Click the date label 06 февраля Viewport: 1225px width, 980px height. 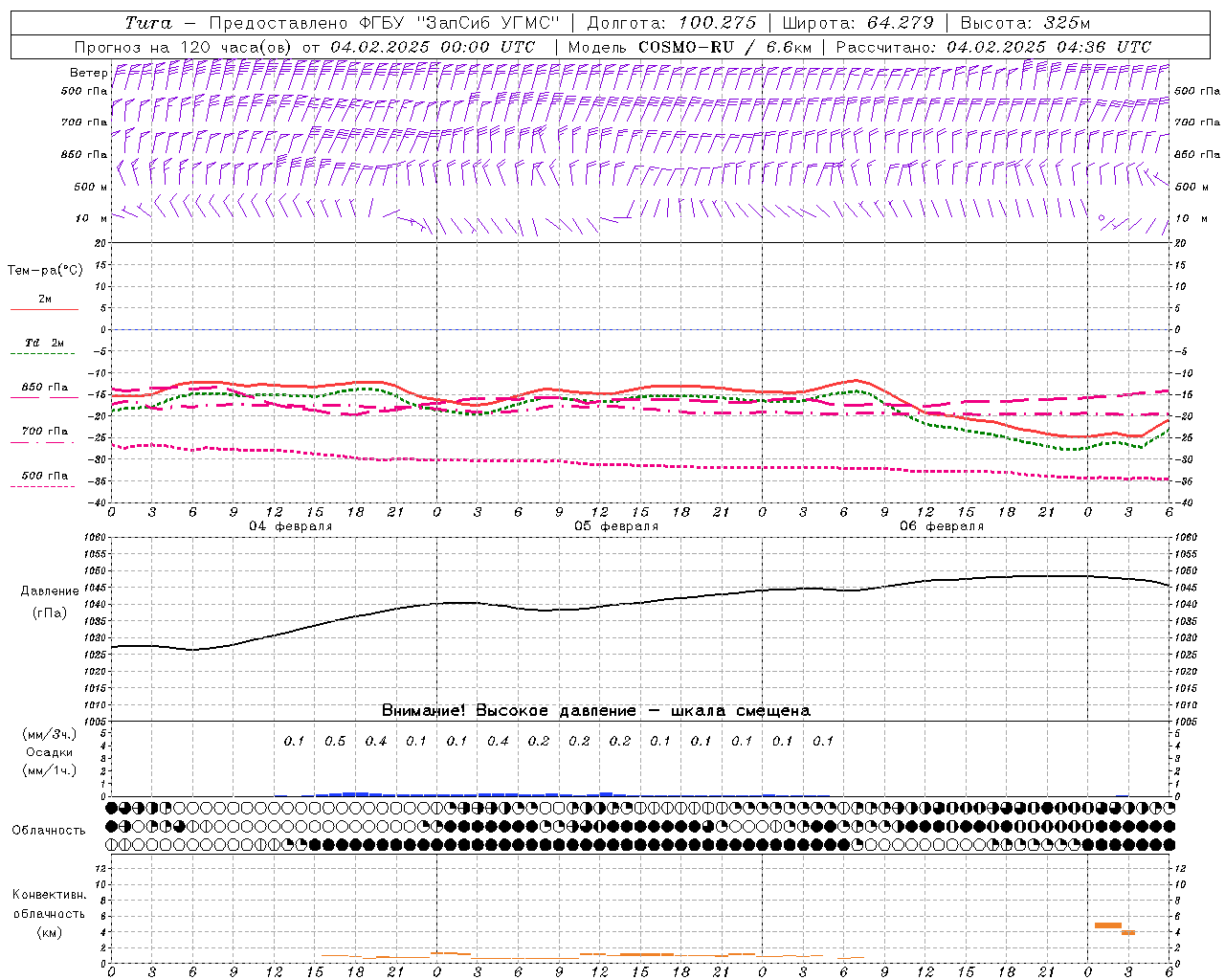coord(942,526)
